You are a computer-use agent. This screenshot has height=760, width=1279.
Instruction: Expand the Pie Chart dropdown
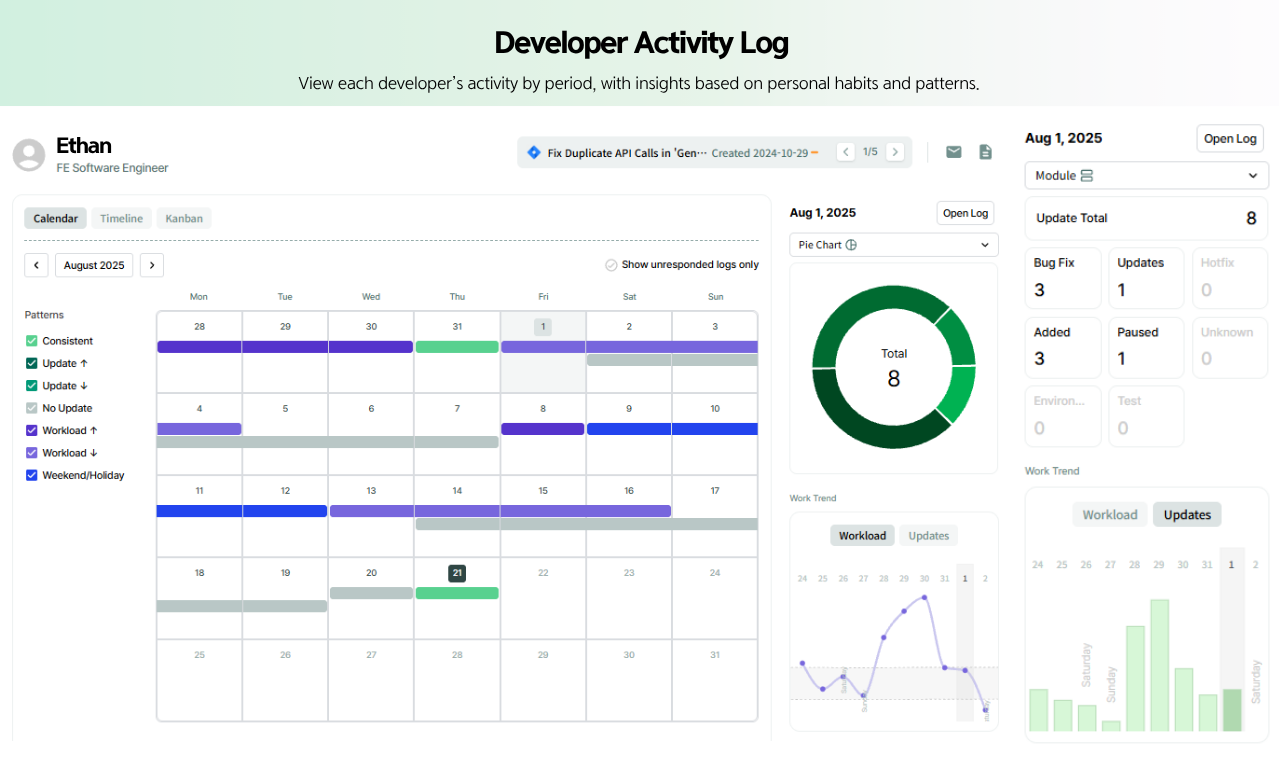894,245
